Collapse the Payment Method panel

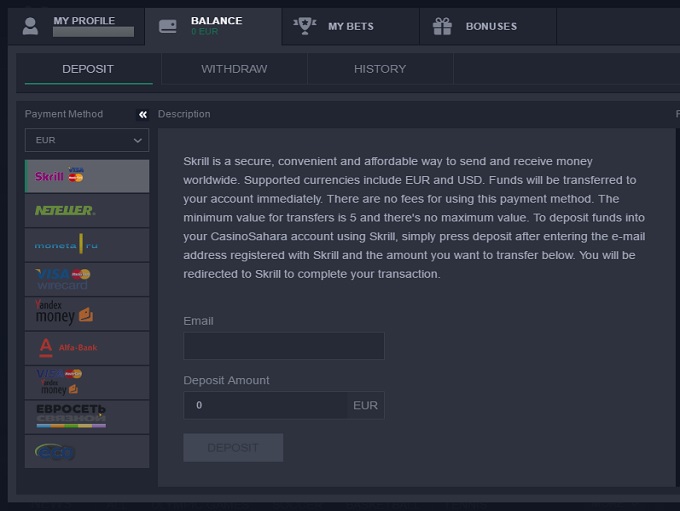click(x=143, y=115)
